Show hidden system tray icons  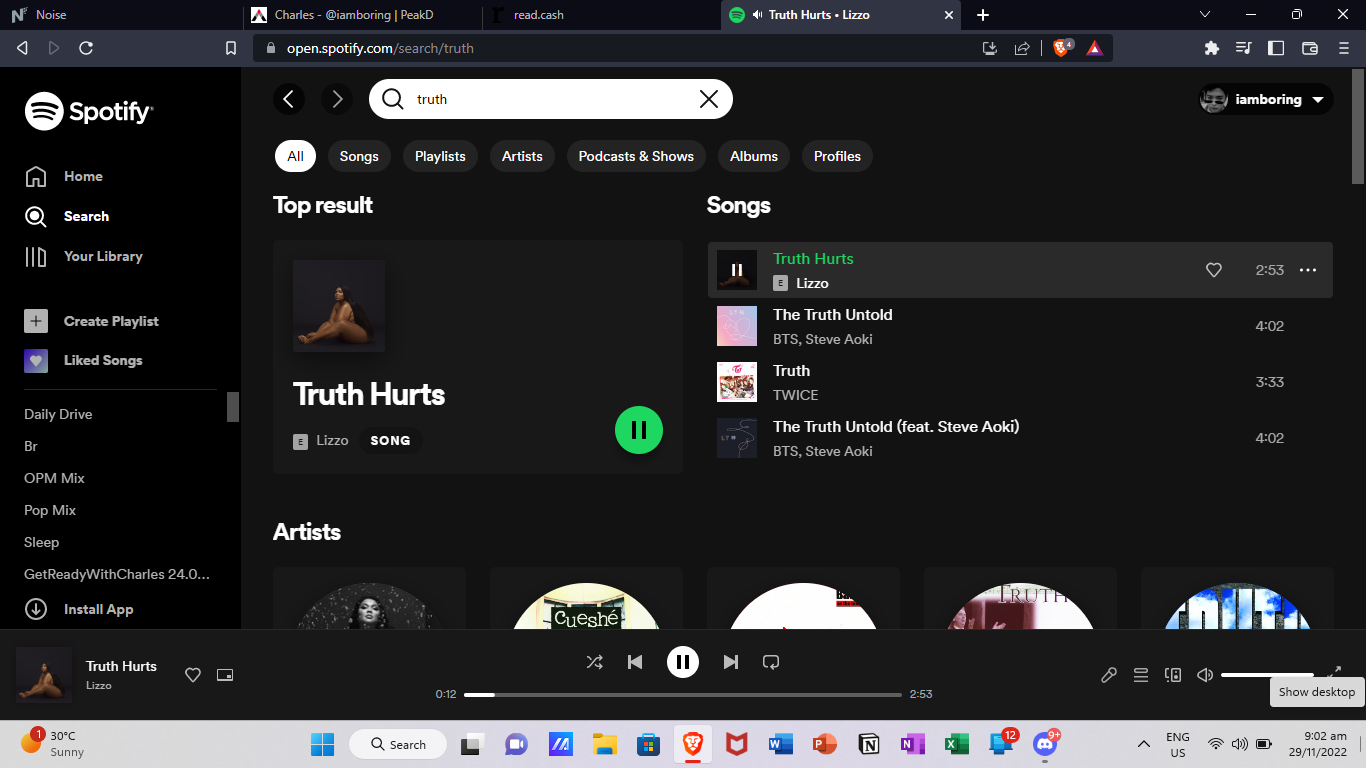1143,744
